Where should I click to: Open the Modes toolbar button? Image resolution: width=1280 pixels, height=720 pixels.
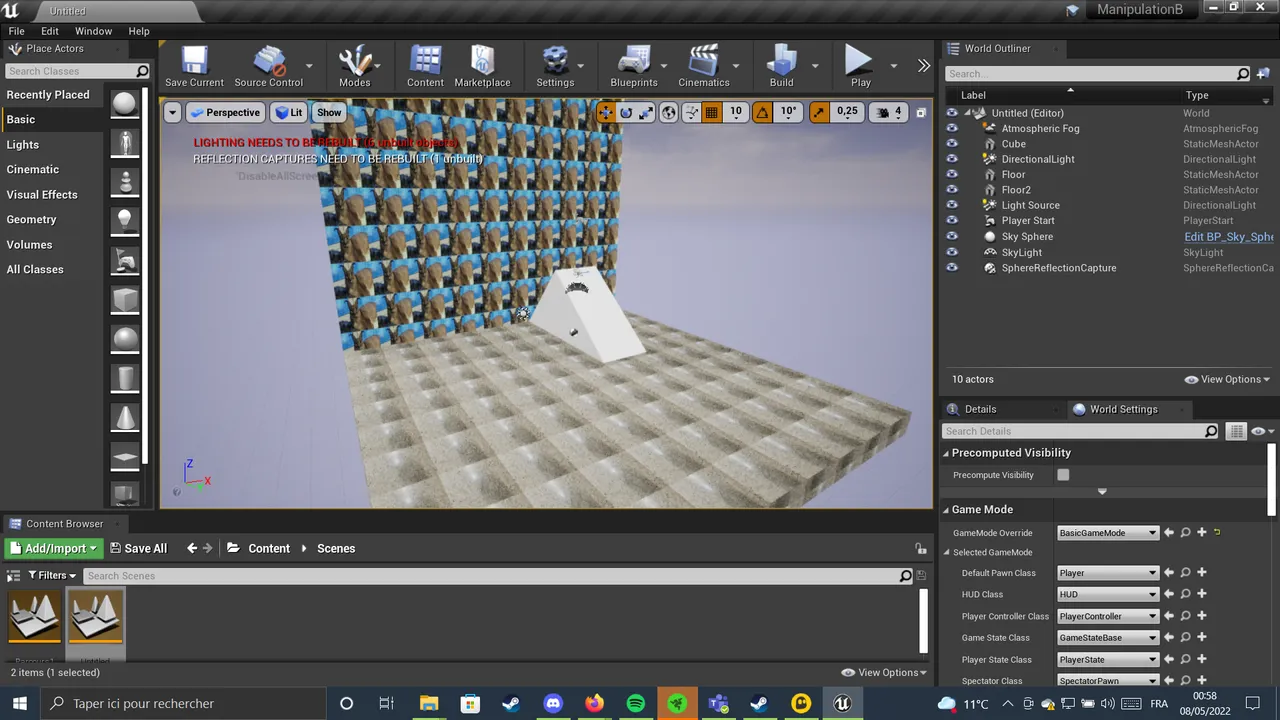pyautogui.click(x=354, y=67)
